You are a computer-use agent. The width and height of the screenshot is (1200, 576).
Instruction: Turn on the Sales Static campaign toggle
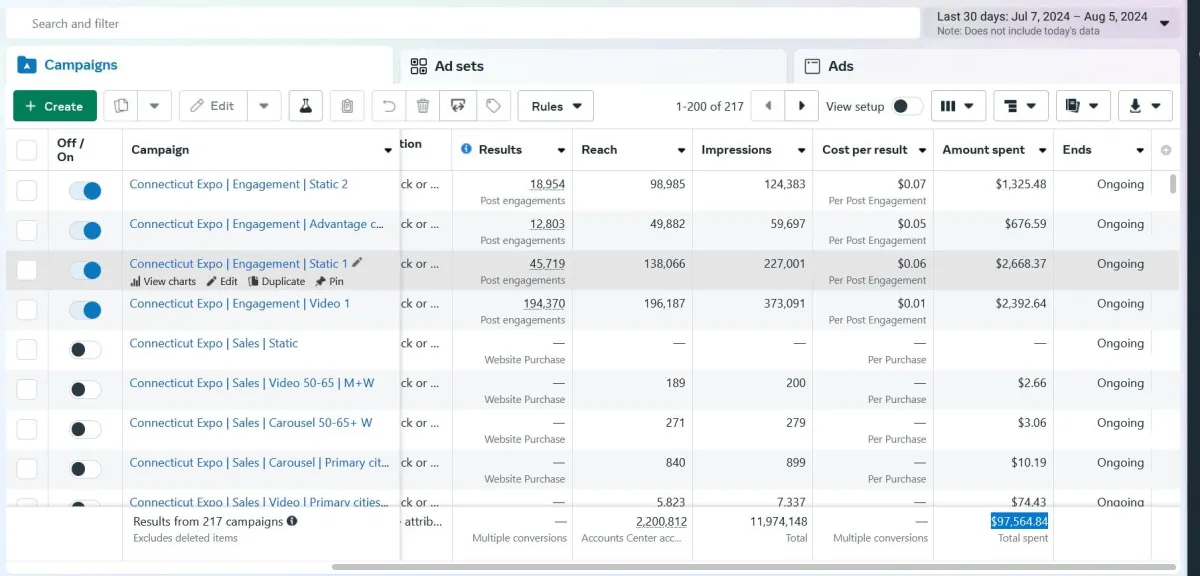(85, 350)
